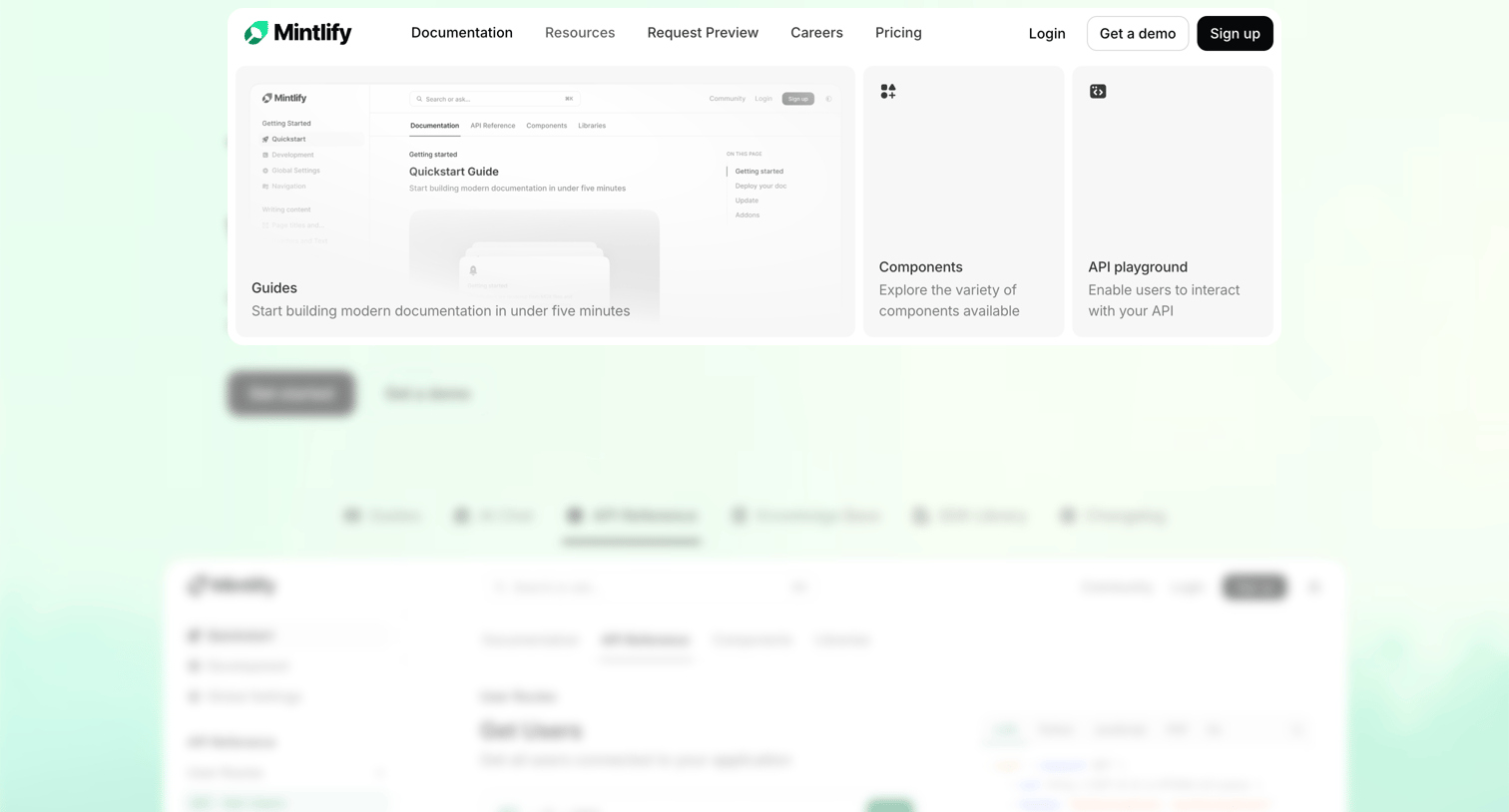This screenshot has height=812, width=1509.
Task: Click the API playground code icon
Action: 1098,92
